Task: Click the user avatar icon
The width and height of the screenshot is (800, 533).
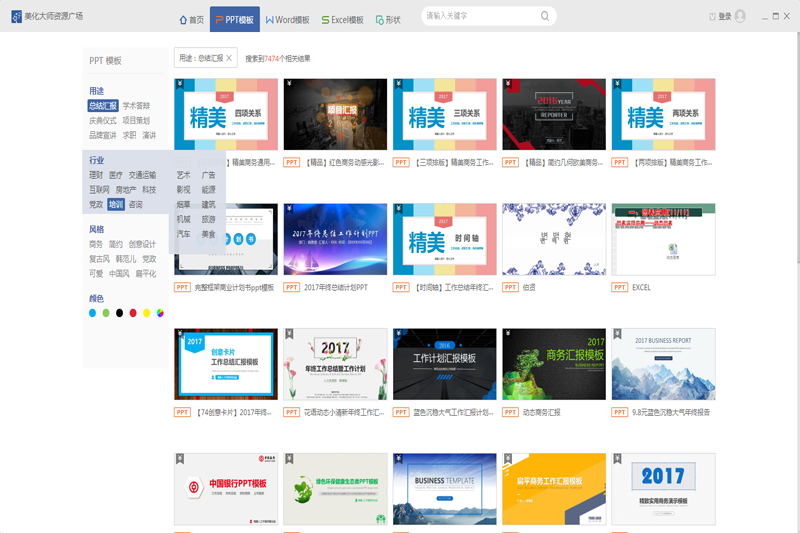Action: point(712,17)
